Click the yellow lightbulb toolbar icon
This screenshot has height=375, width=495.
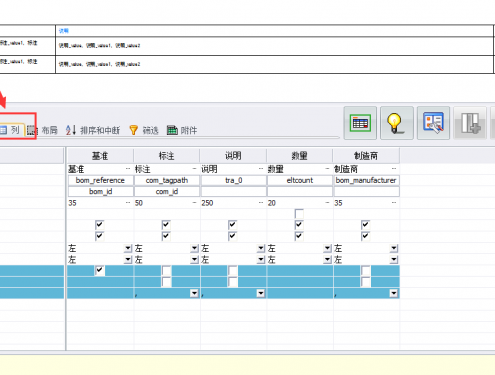pos(397,123)
